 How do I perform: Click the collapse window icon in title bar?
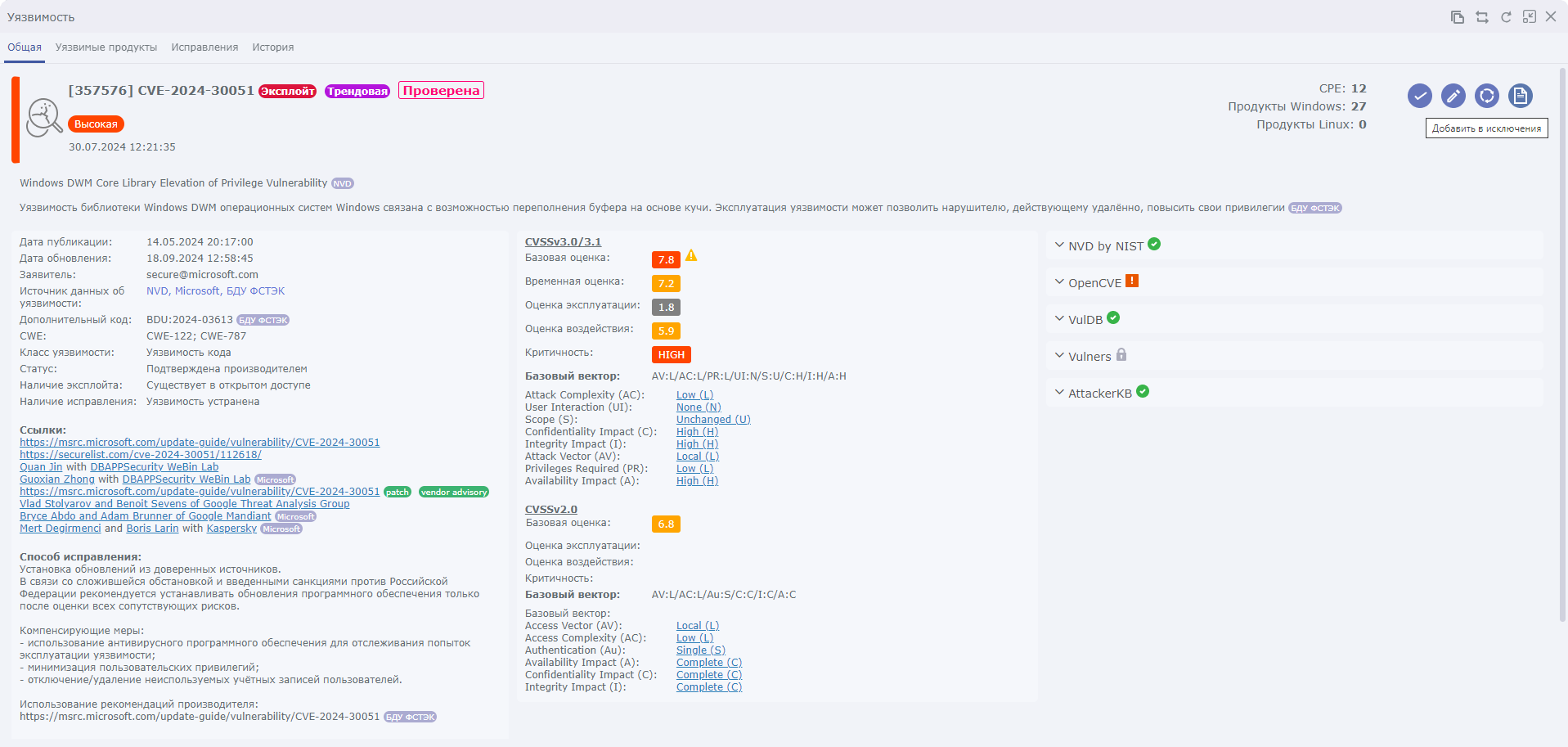point(1529,16)
